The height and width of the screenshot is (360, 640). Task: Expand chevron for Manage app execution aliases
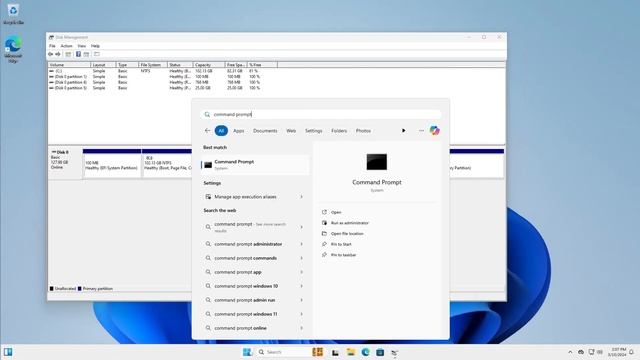(302, 197)
